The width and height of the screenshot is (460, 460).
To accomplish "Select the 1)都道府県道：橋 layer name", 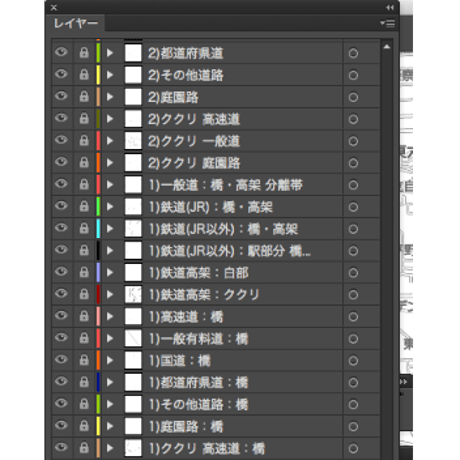I will click(198, 383).
